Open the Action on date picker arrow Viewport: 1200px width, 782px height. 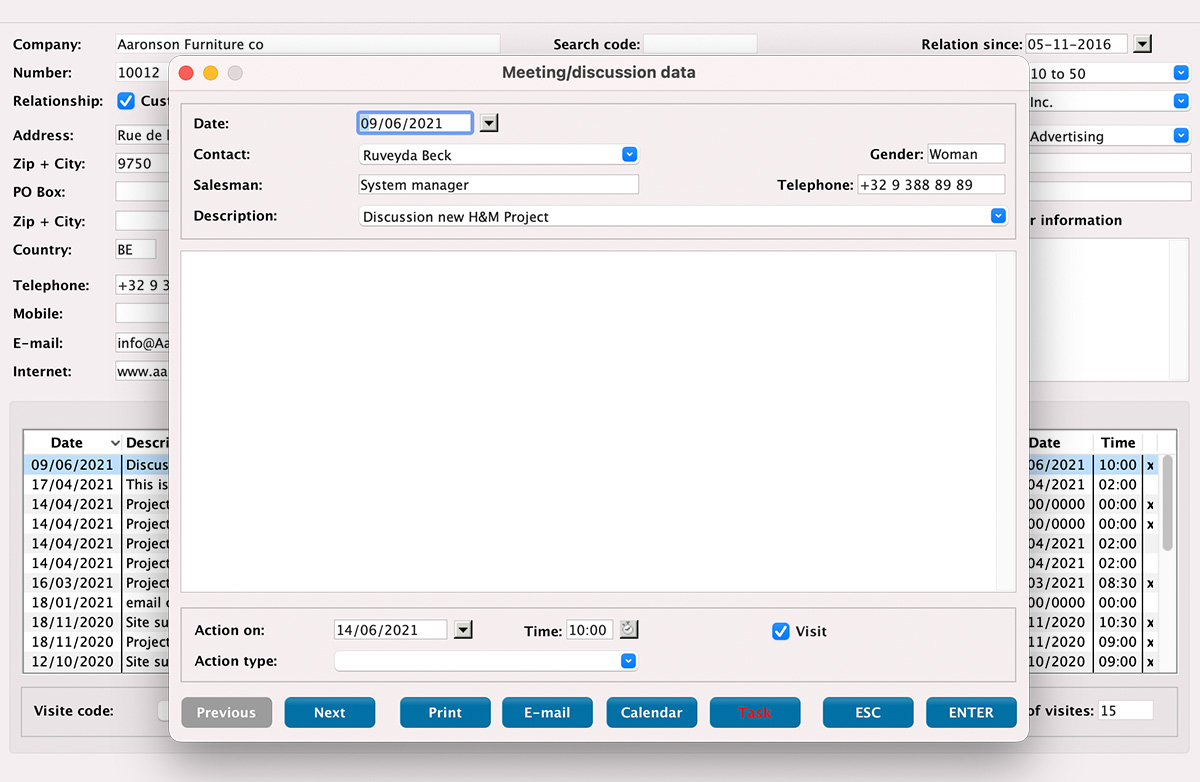coord(462,629)
